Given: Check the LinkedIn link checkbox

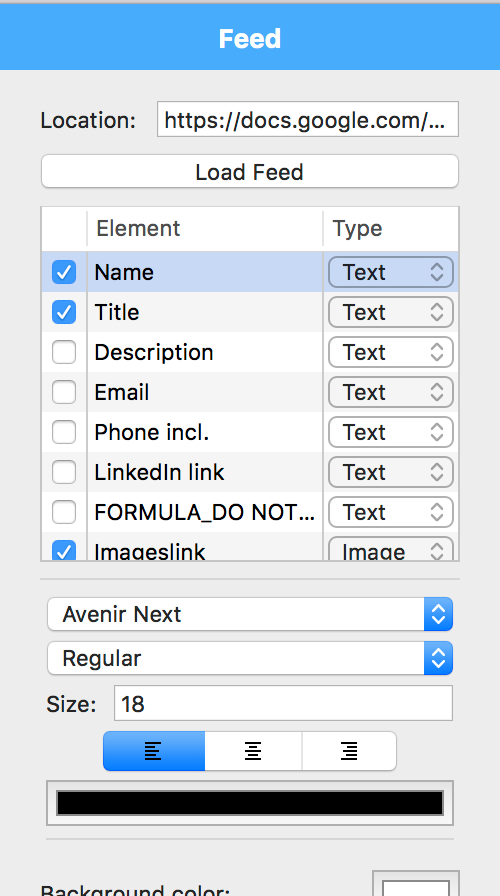Looking at the screenshot, I should tap(64, 472).
